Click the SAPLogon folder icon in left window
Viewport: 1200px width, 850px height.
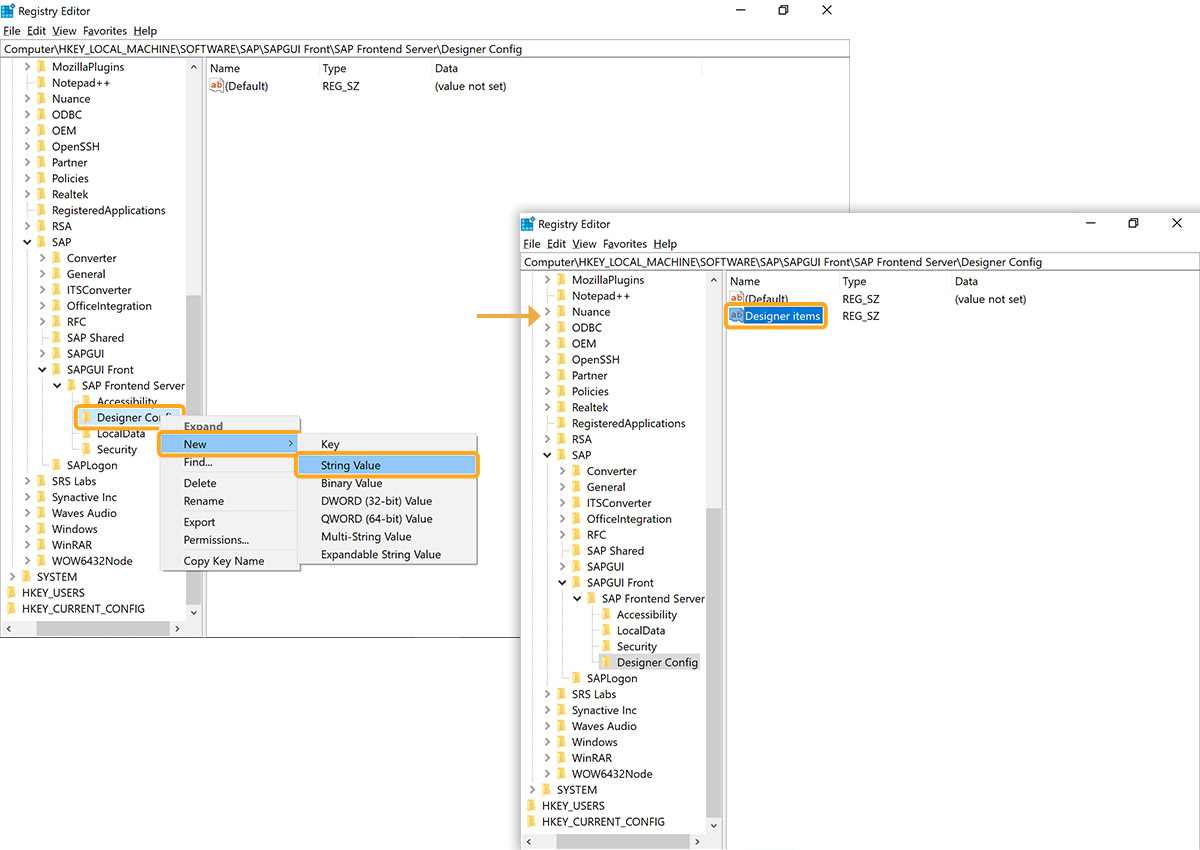click(57, 466)
